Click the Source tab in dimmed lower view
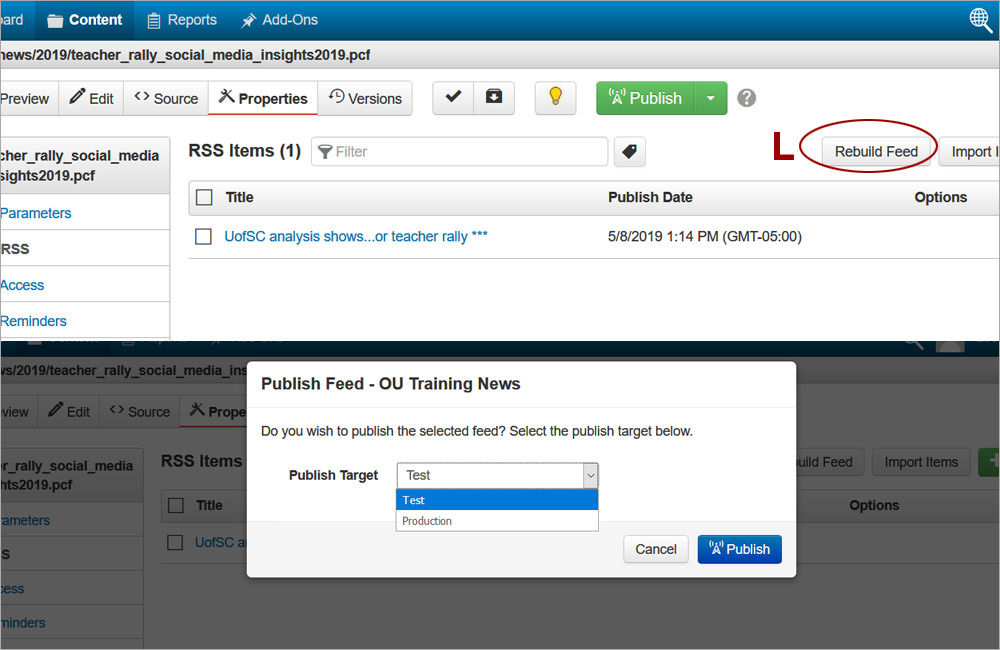1000x650 pixels. 140,411
